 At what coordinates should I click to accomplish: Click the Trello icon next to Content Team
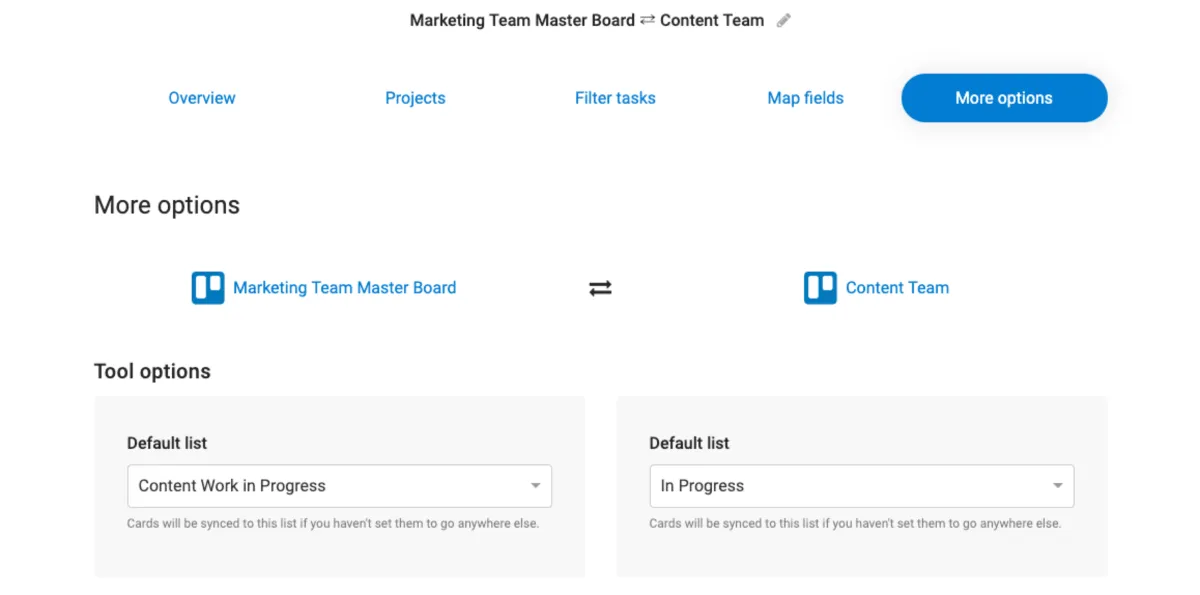click(x=820, y=288)
